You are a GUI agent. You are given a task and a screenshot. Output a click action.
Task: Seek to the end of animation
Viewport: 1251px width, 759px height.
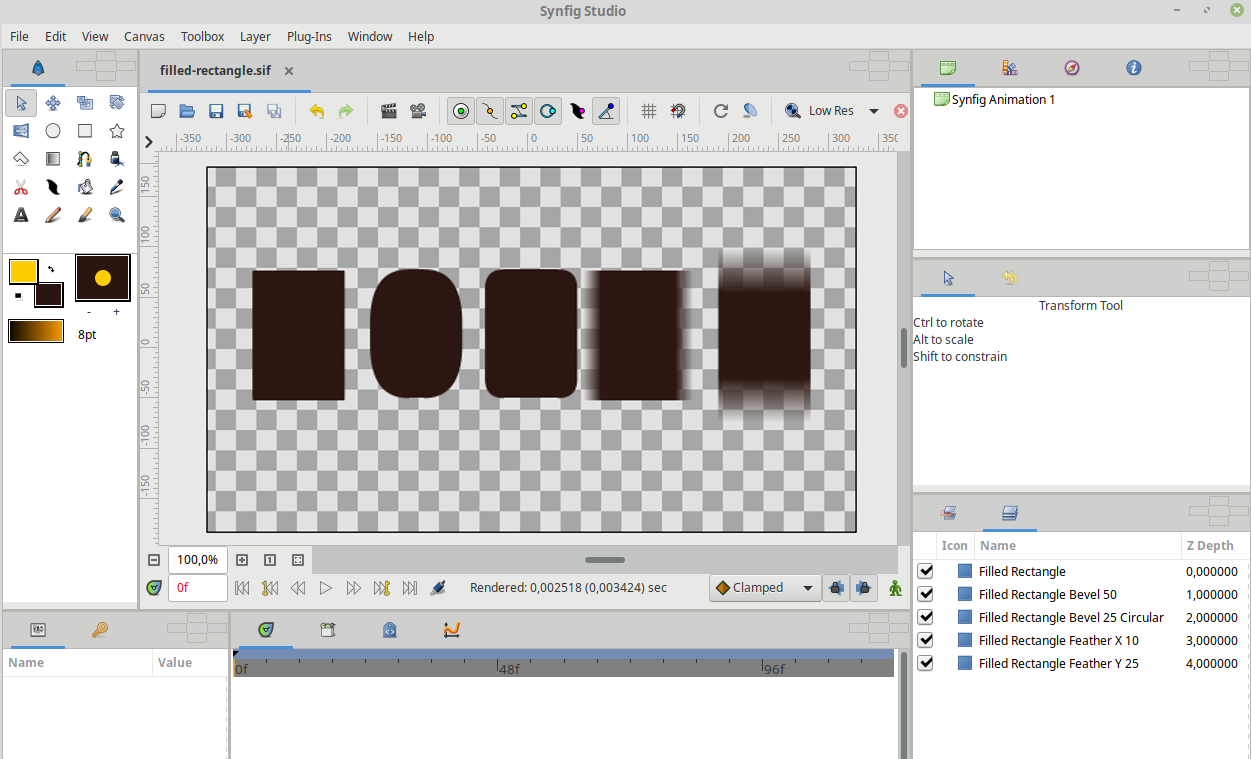410,588
